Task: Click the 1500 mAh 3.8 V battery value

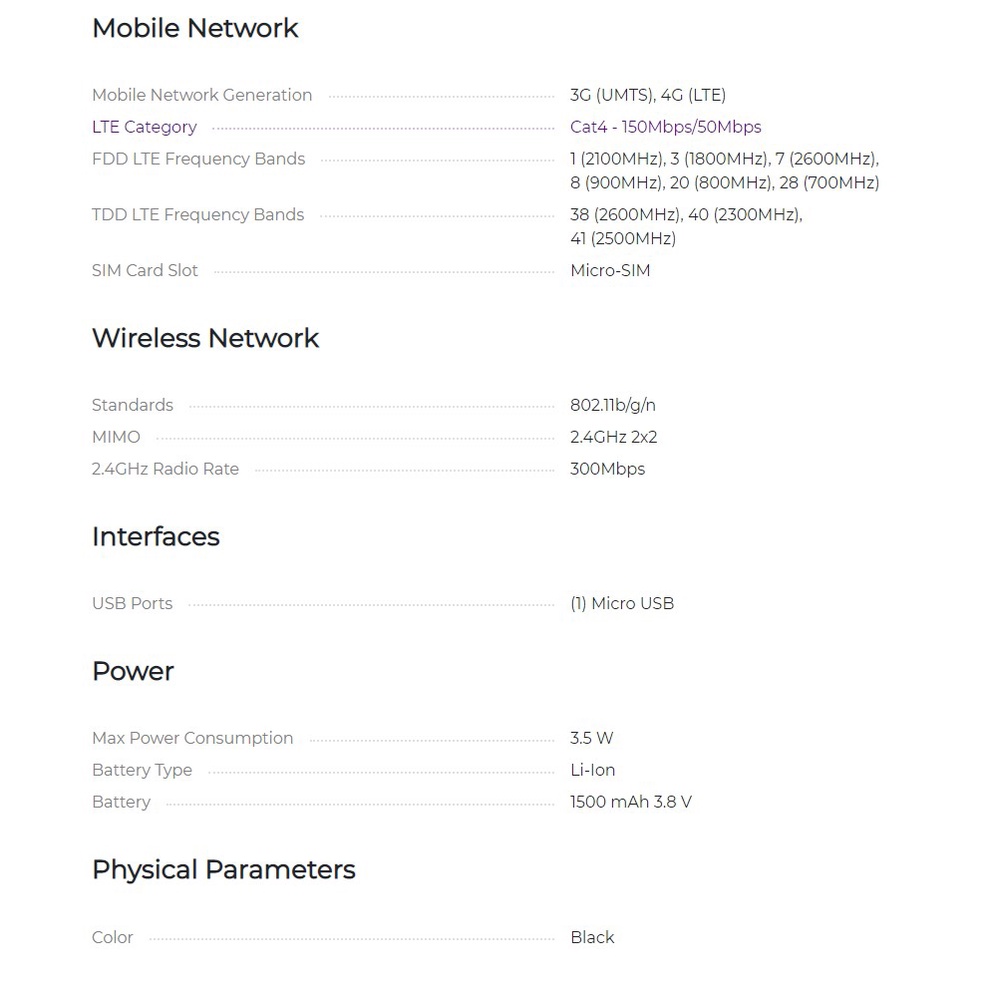Action: tap(631, 802)
